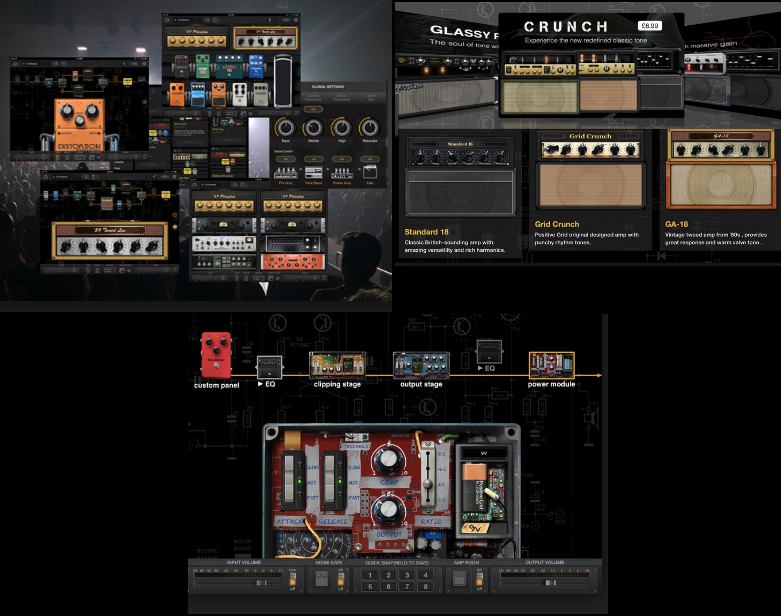Select the orange rack unit in dual rack
This screenshot has height=616, width=781.
pyautogui.click(x=292, y=261)
